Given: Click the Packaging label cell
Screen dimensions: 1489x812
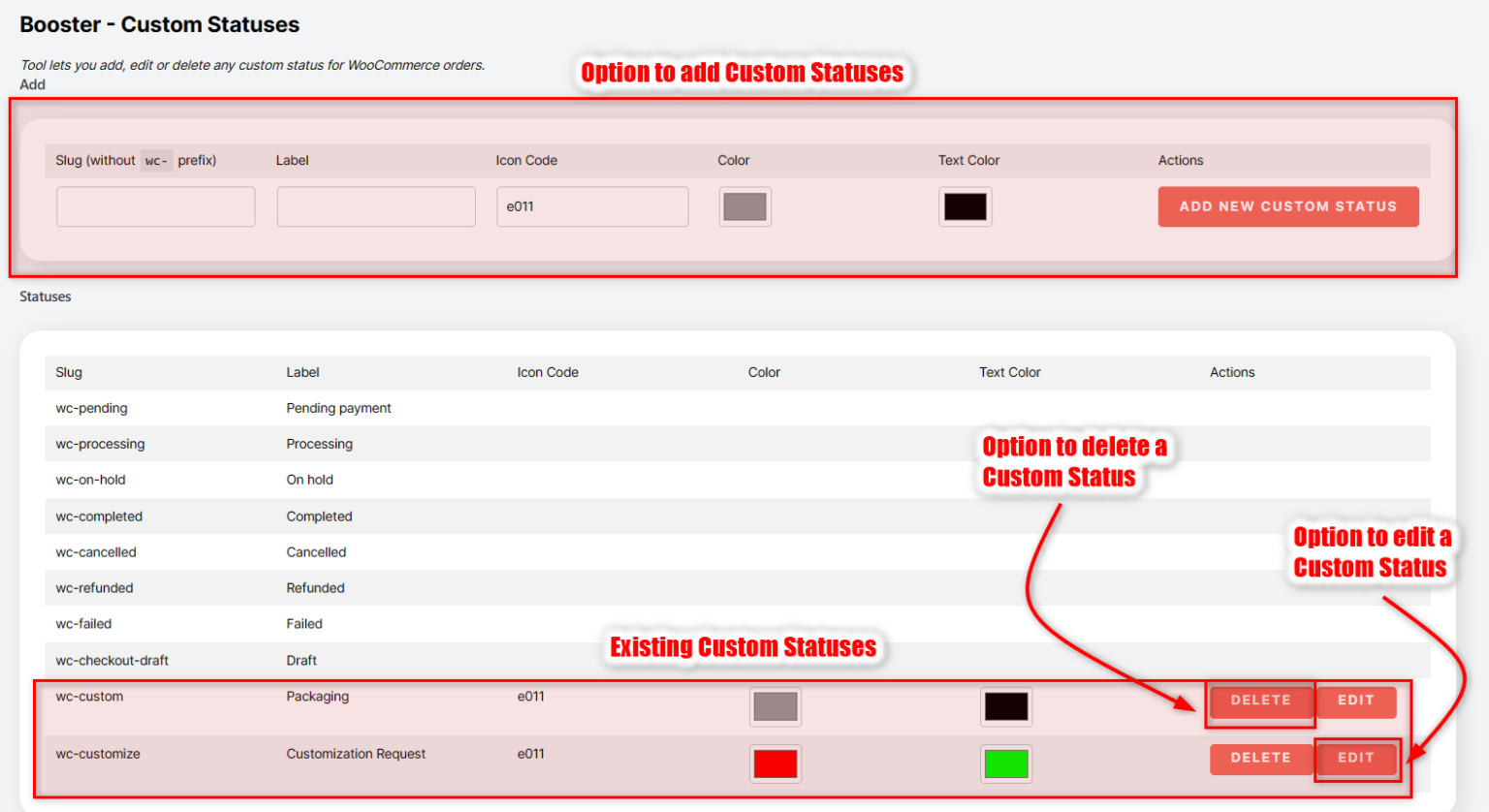Looking at the screenshot, I should (x=318, y=697).
